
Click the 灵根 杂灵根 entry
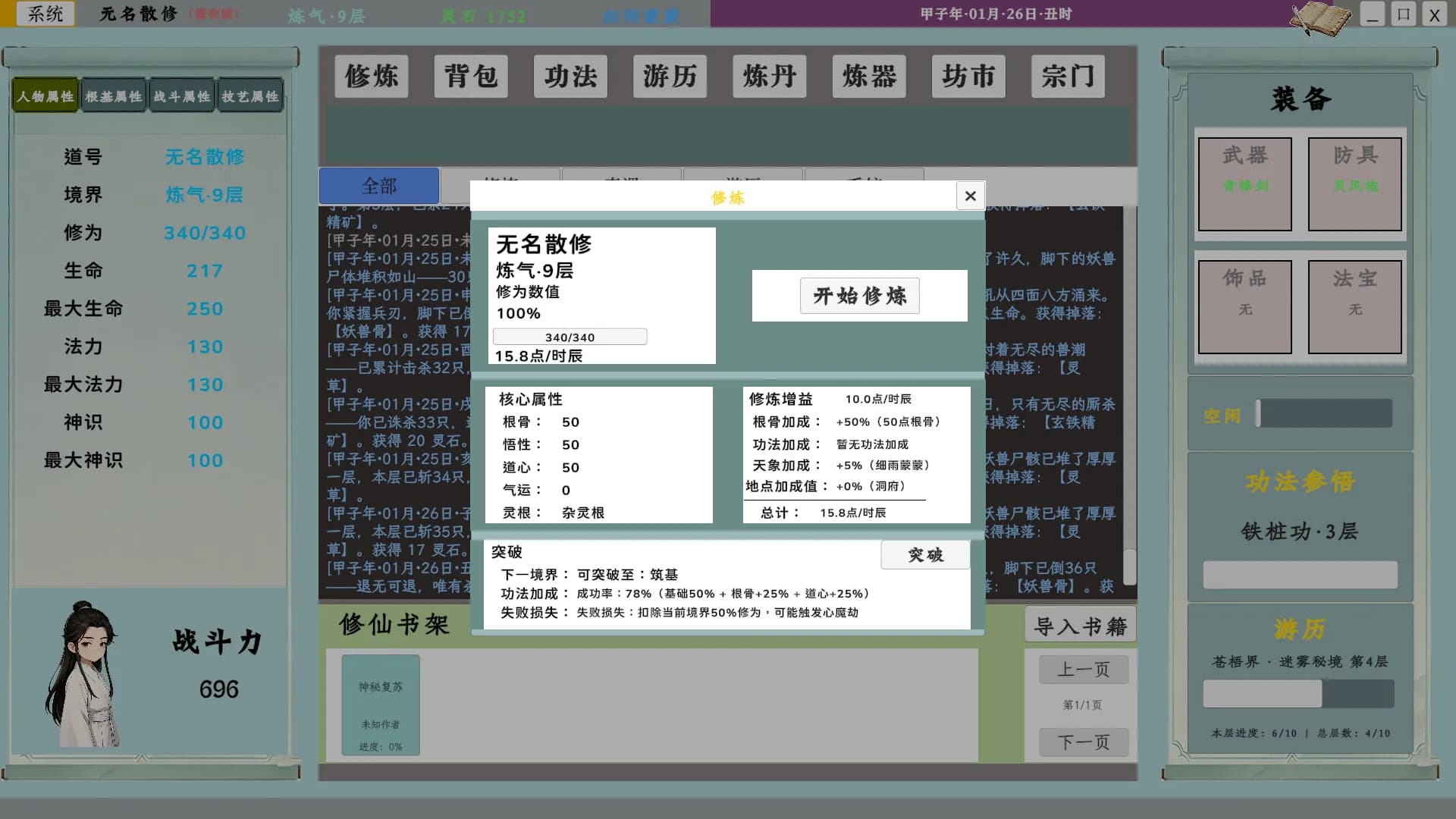(x=554, y=513)
